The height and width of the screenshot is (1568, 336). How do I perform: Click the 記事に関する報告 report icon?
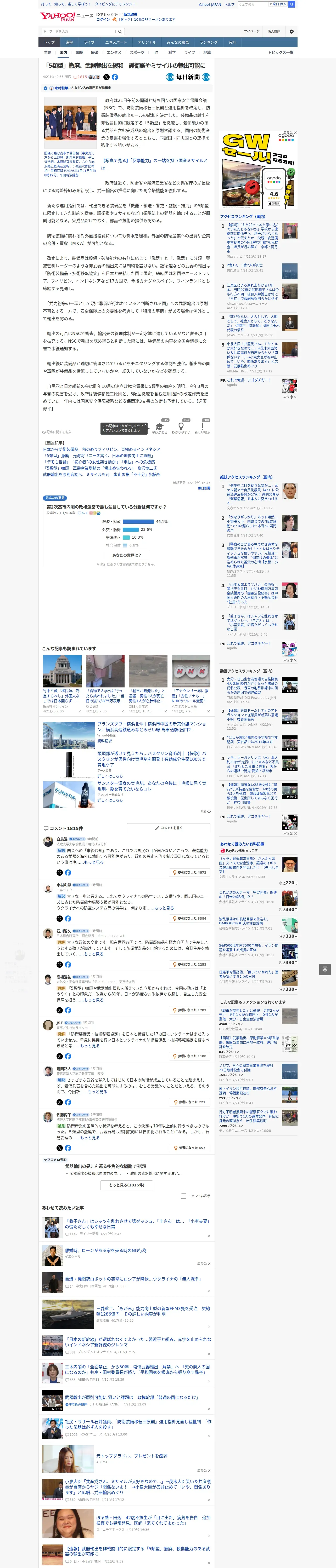[57, 432]
